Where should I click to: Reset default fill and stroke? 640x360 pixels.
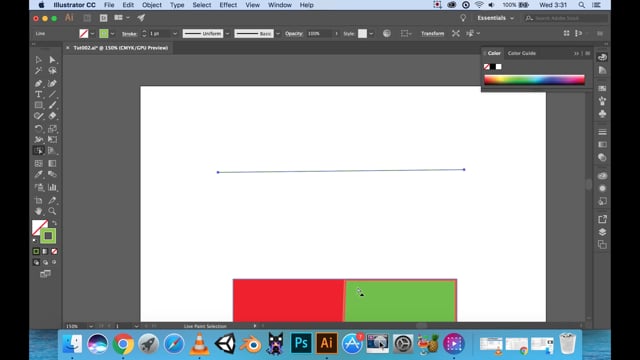[x=35, y=241]
